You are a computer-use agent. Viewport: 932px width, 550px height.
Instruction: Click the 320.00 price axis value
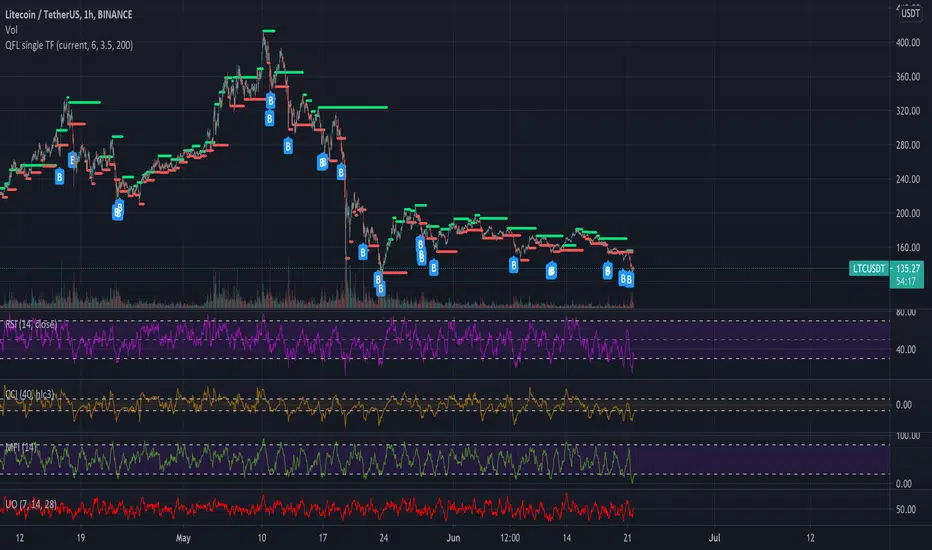(x=908, y=111)
